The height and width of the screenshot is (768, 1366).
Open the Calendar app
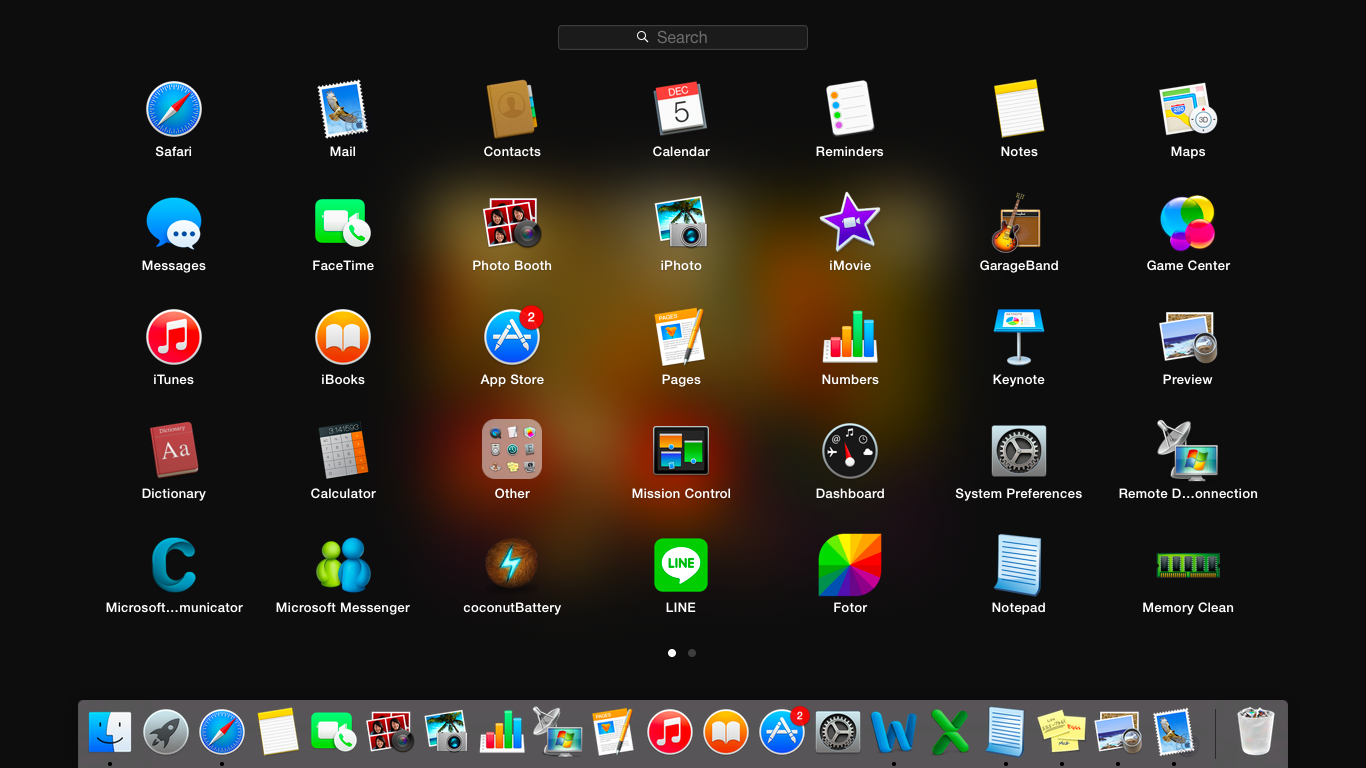tap(681, 109)
